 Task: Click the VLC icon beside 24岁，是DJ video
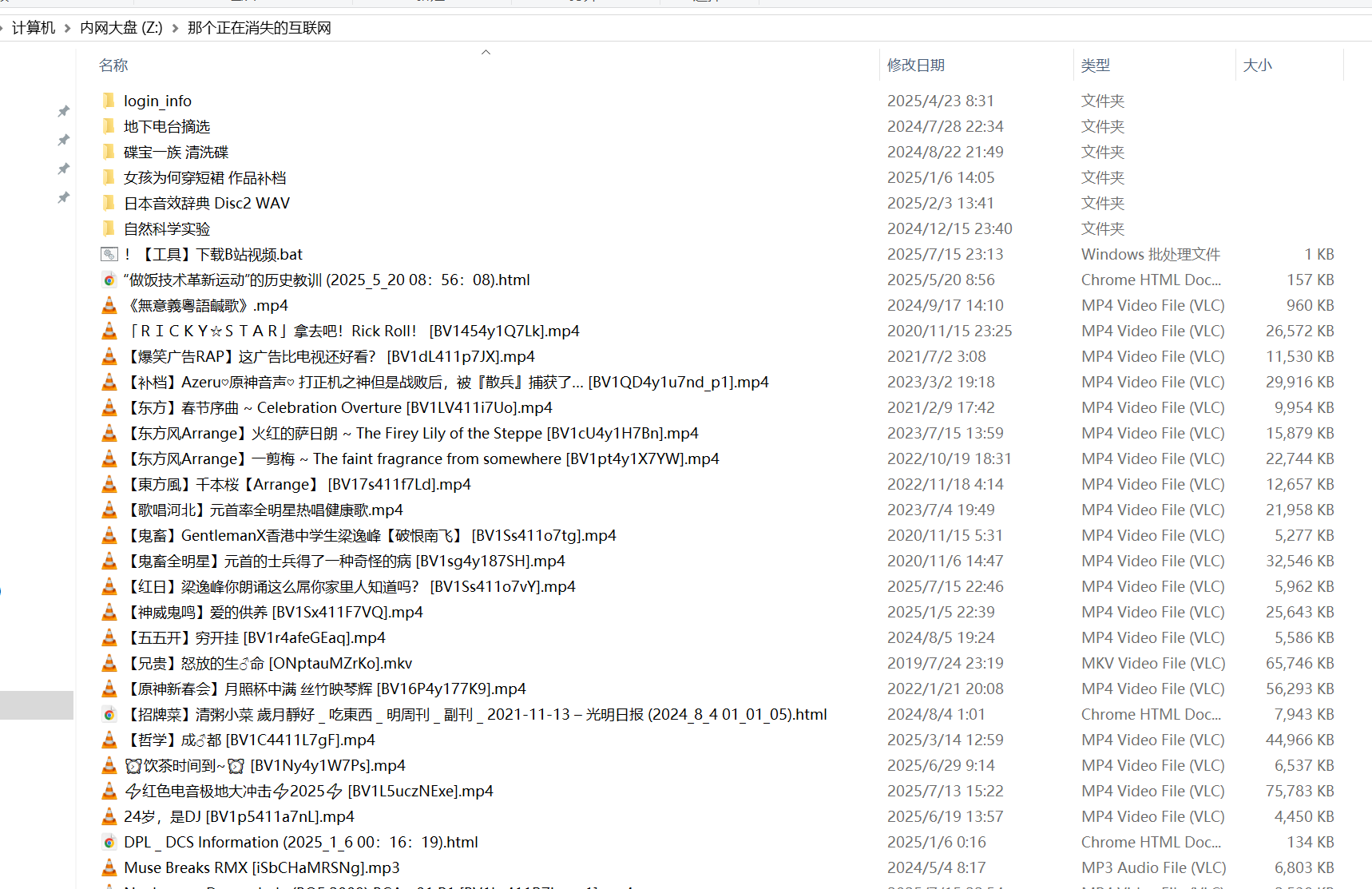(109, 816)
